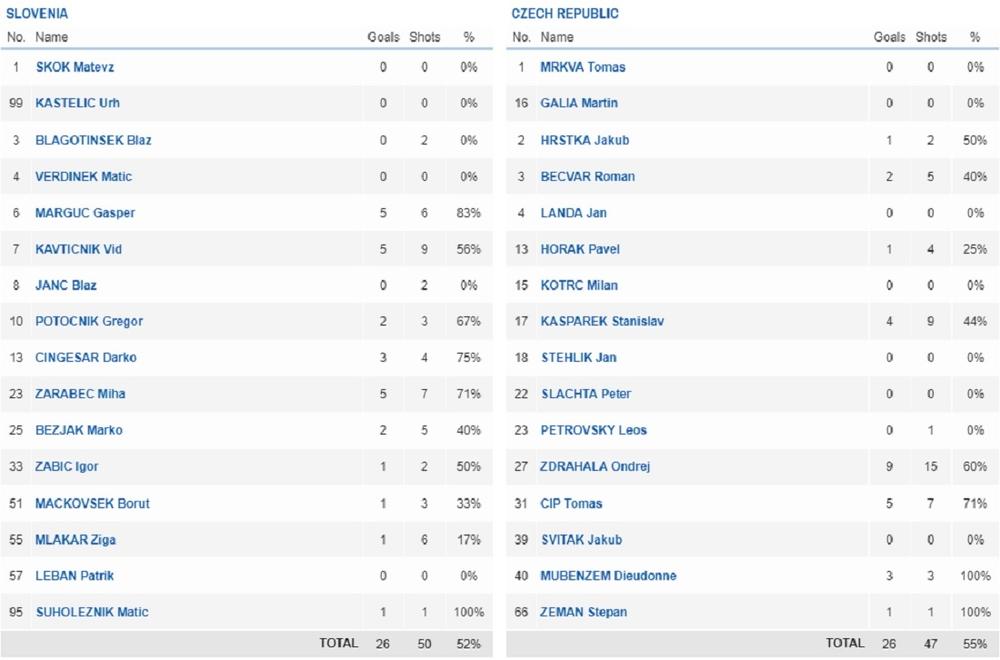Click HRSTKA Jakub player link
The image size is (1000, 660).
click(x=585, y=140)
